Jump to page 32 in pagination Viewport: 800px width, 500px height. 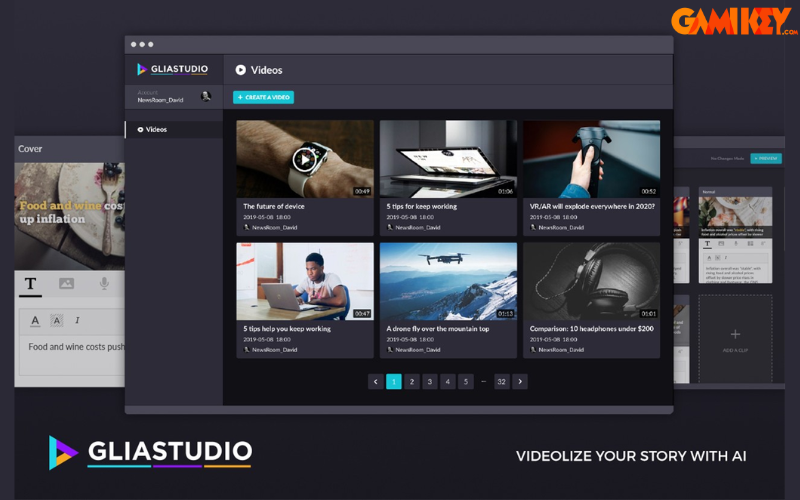pos(502,382)
